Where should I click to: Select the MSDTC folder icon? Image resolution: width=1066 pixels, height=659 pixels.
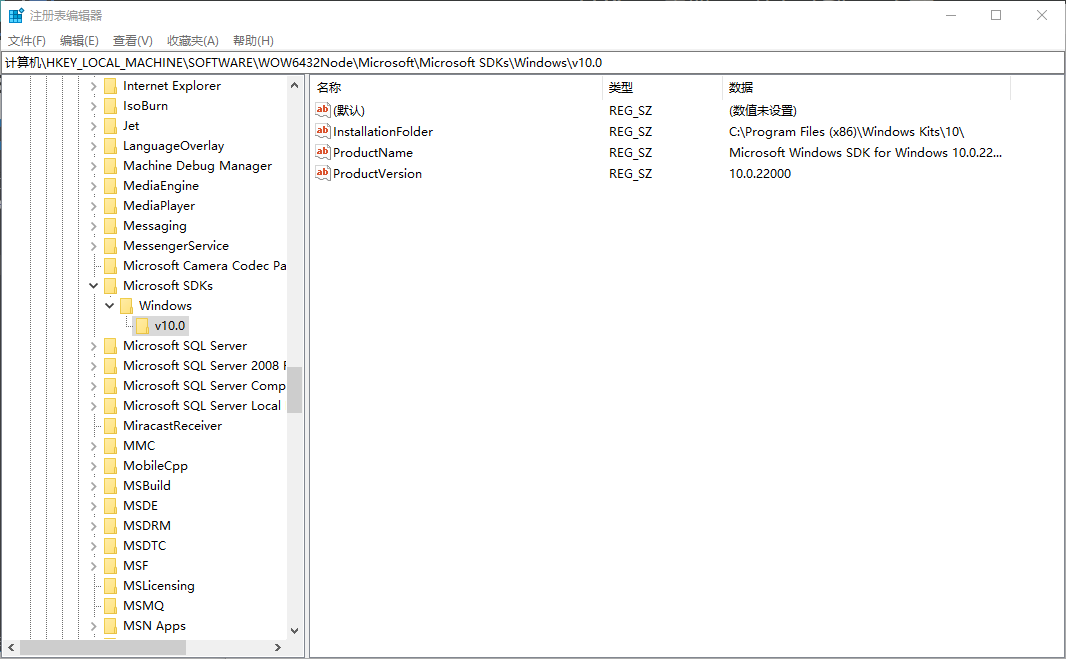[110, 546]
